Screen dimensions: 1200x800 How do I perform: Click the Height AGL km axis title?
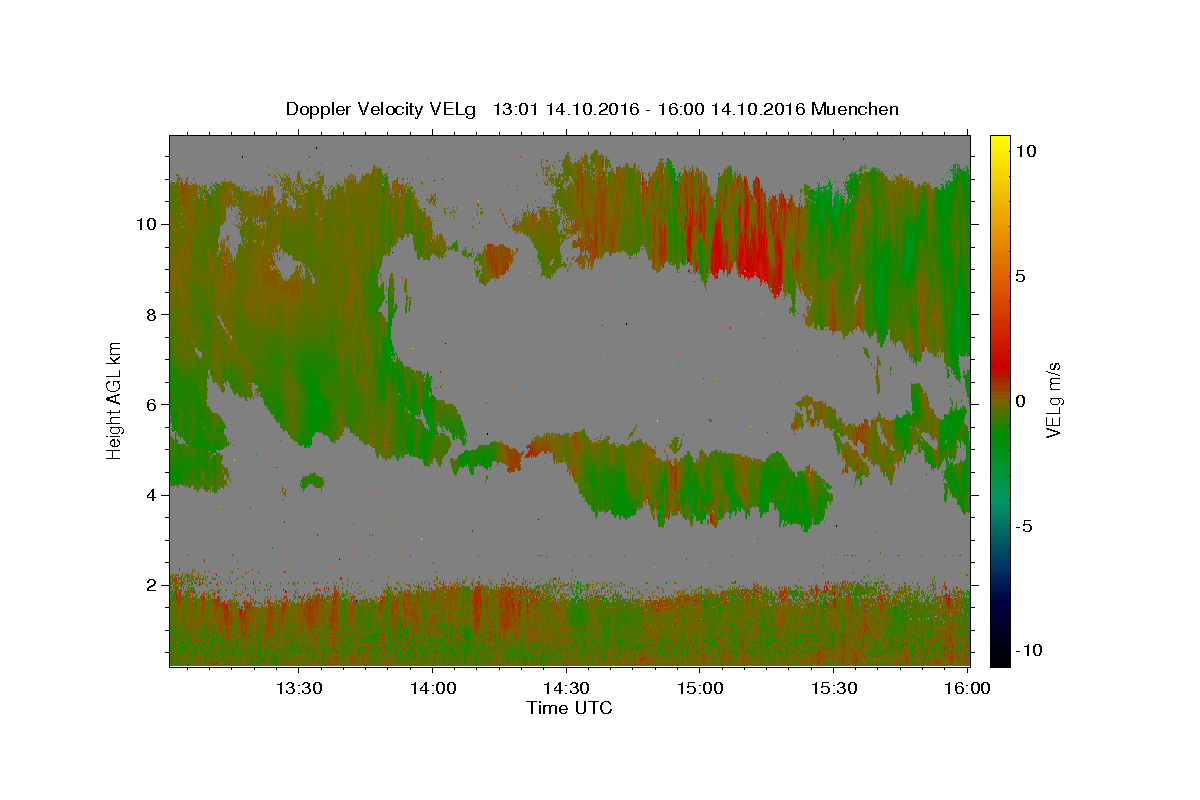coord(115,400)
